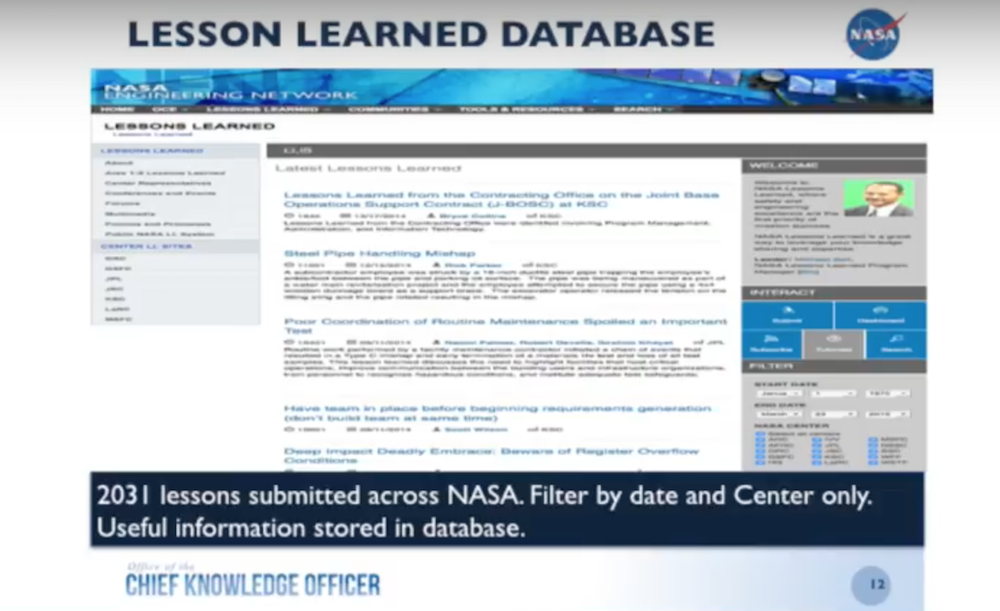Toggle the LaRC center filter checkbox
The width and height of the screenshot is (1000, 611).
[817, 462]
